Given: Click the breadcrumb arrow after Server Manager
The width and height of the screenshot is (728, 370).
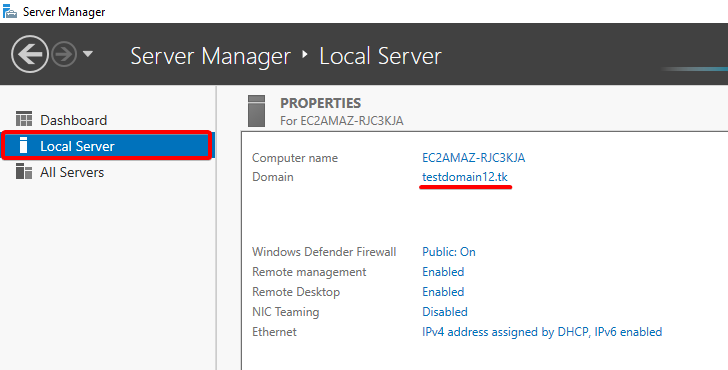Looking at the screenshot, I should (x=305, y=55).
